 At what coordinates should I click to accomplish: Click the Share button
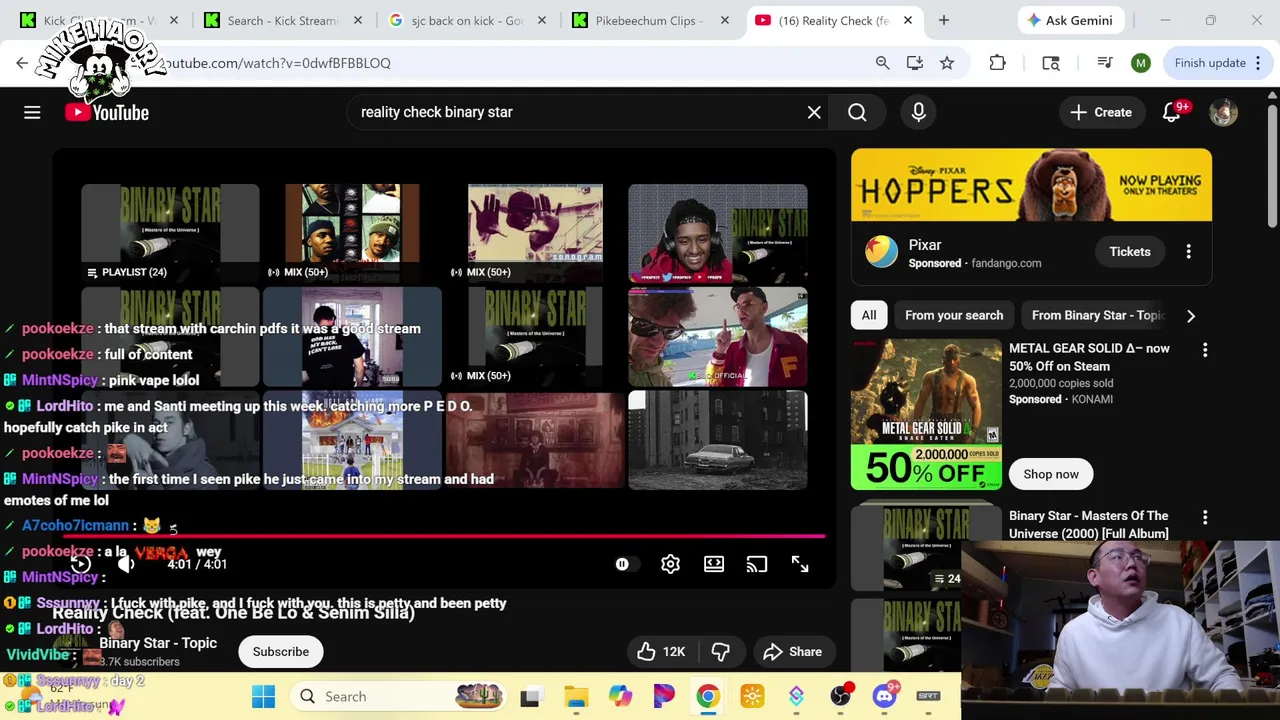click(x=792, y=651)
